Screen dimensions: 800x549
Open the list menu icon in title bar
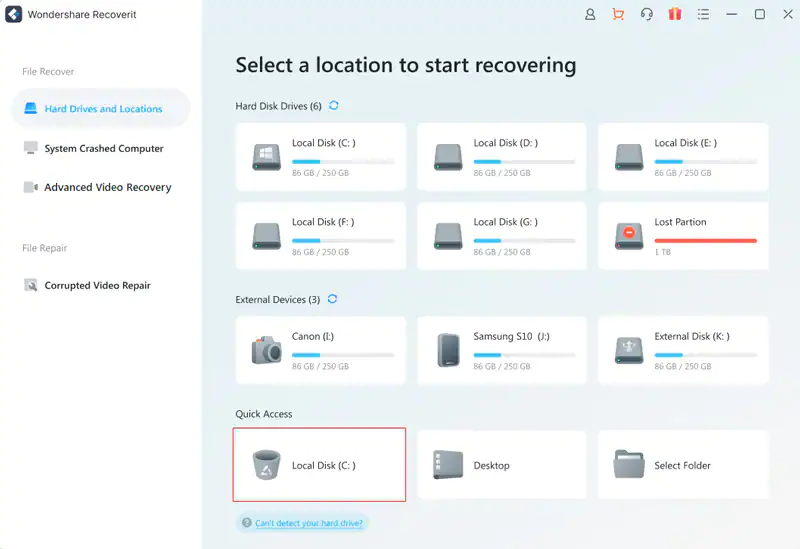[704, 14]
